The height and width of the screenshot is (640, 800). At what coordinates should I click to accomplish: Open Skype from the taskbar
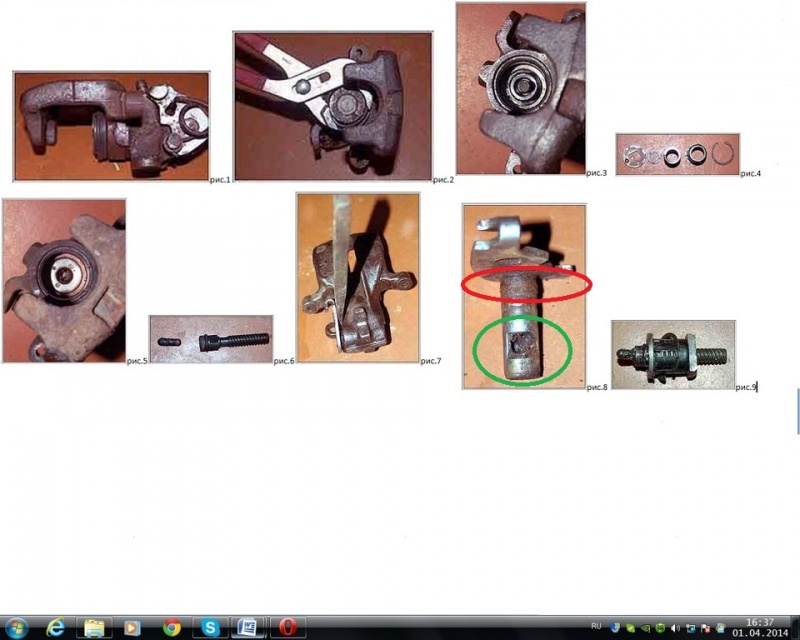210,627
